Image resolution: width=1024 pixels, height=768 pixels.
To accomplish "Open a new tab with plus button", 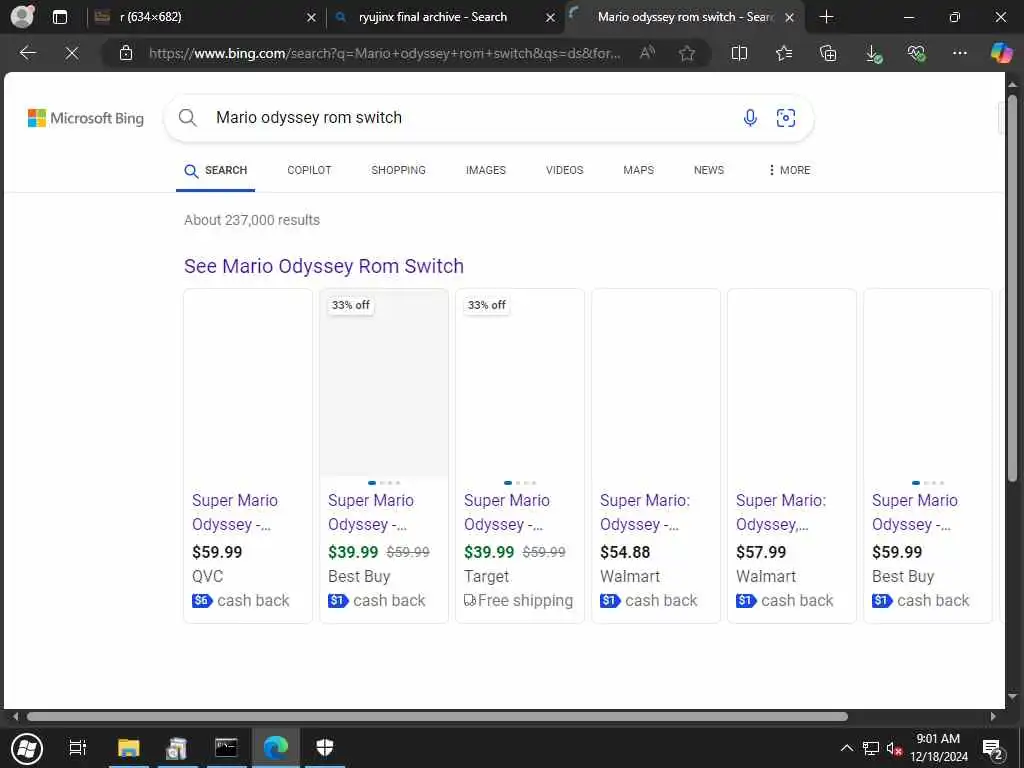I will point(826,17).
